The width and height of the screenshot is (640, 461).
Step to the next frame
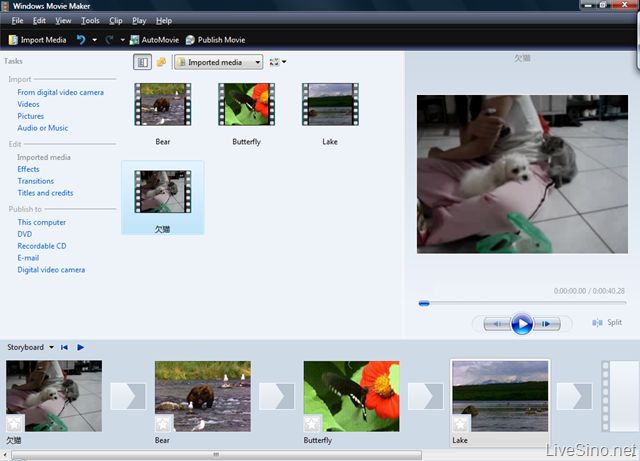tap(547, 324)
